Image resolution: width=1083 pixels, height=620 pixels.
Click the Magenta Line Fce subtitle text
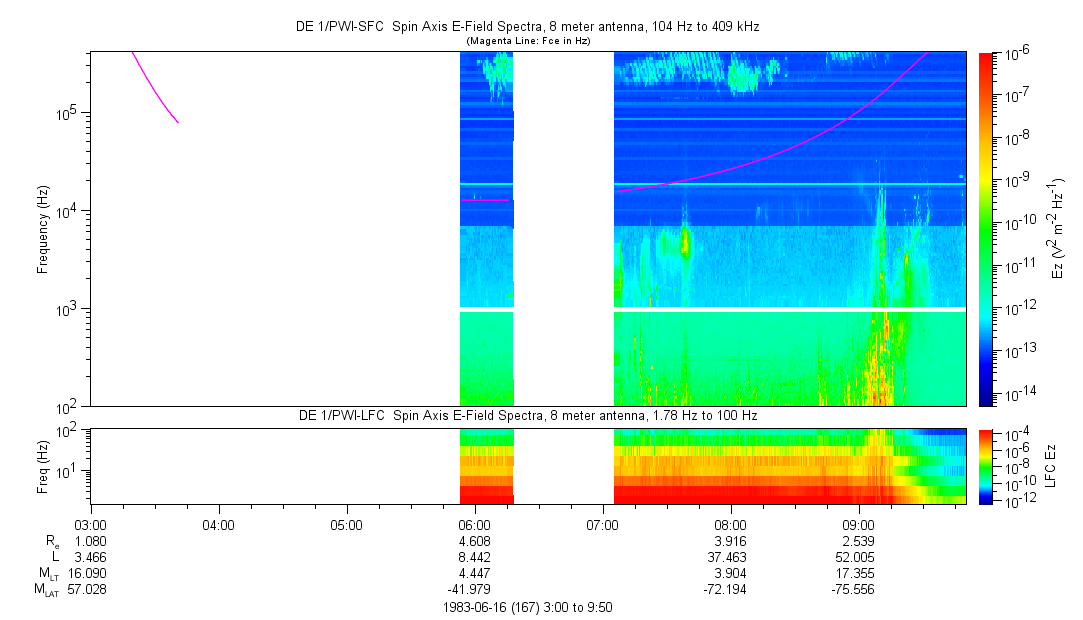coord(529,40)
